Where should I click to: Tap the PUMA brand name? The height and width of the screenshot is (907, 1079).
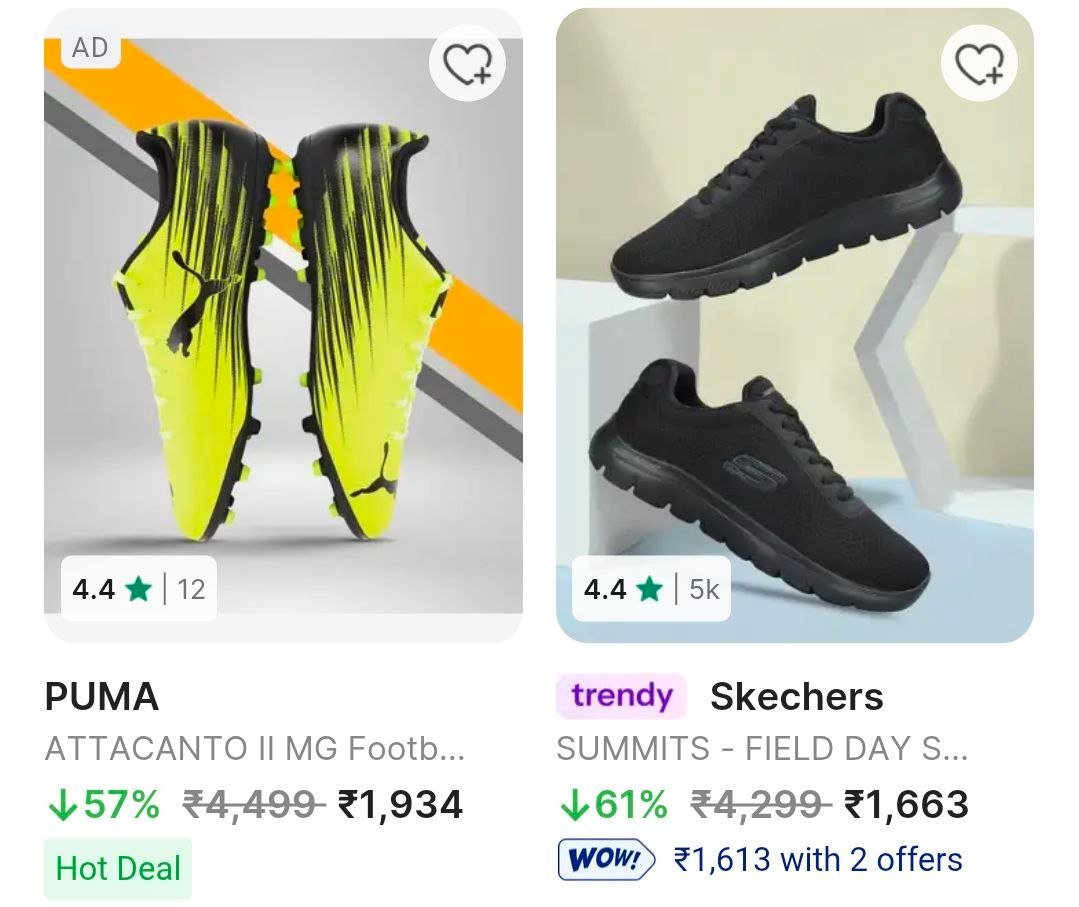102,697
